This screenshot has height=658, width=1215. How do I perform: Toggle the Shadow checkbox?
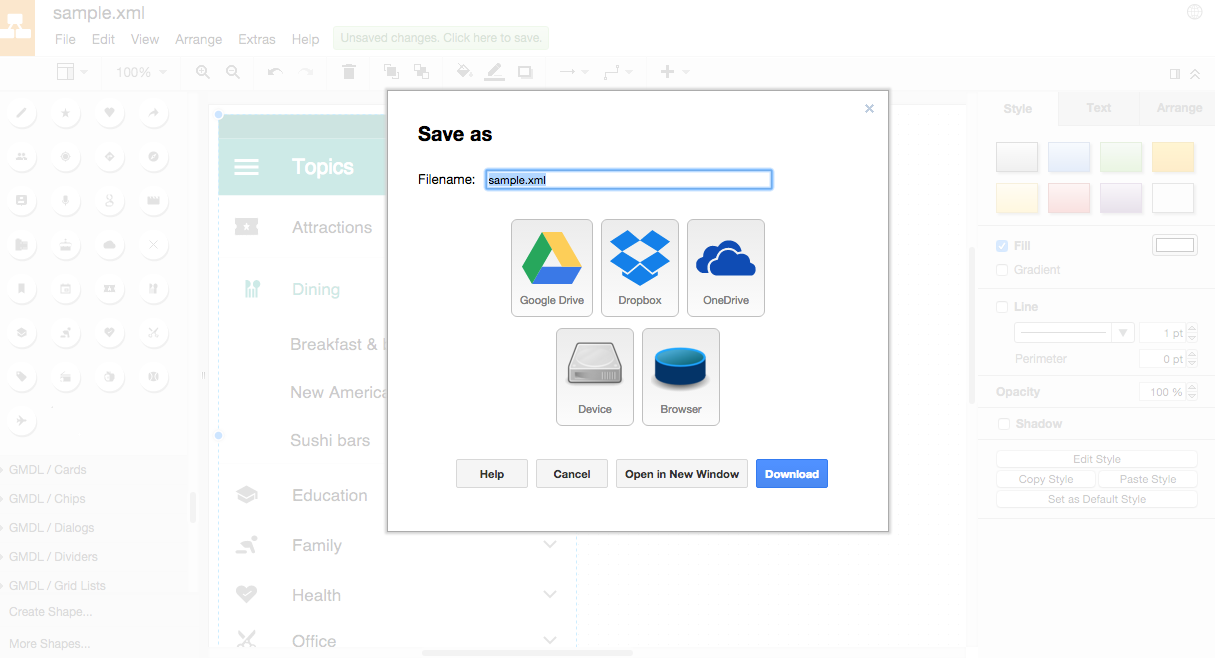(x=1002, y=424)
